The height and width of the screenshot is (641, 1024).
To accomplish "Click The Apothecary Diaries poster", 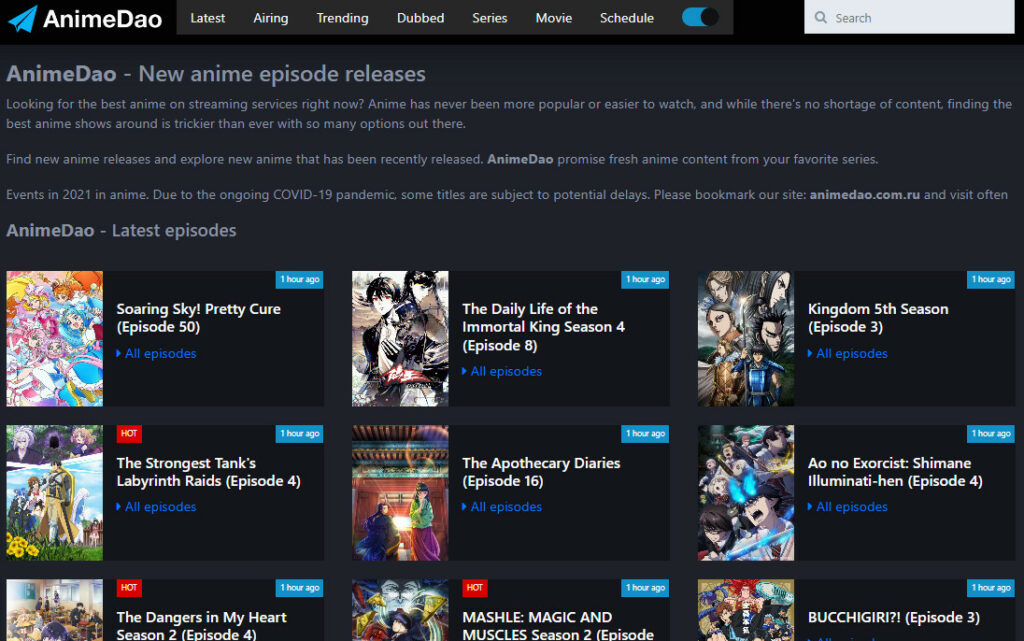I will pos(400,493).
